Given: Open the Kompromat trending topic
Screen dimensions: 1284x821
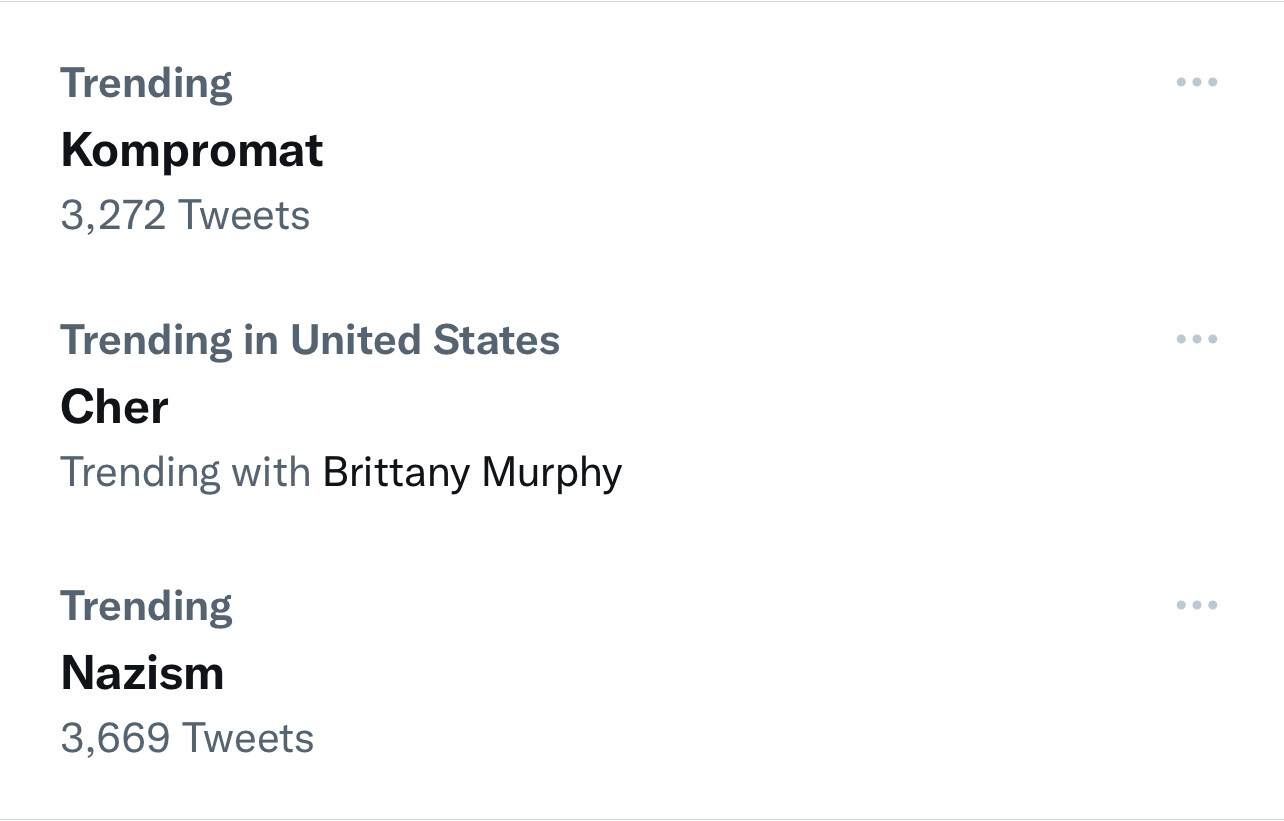Looking at the screenshot, I should pos(192,149).
